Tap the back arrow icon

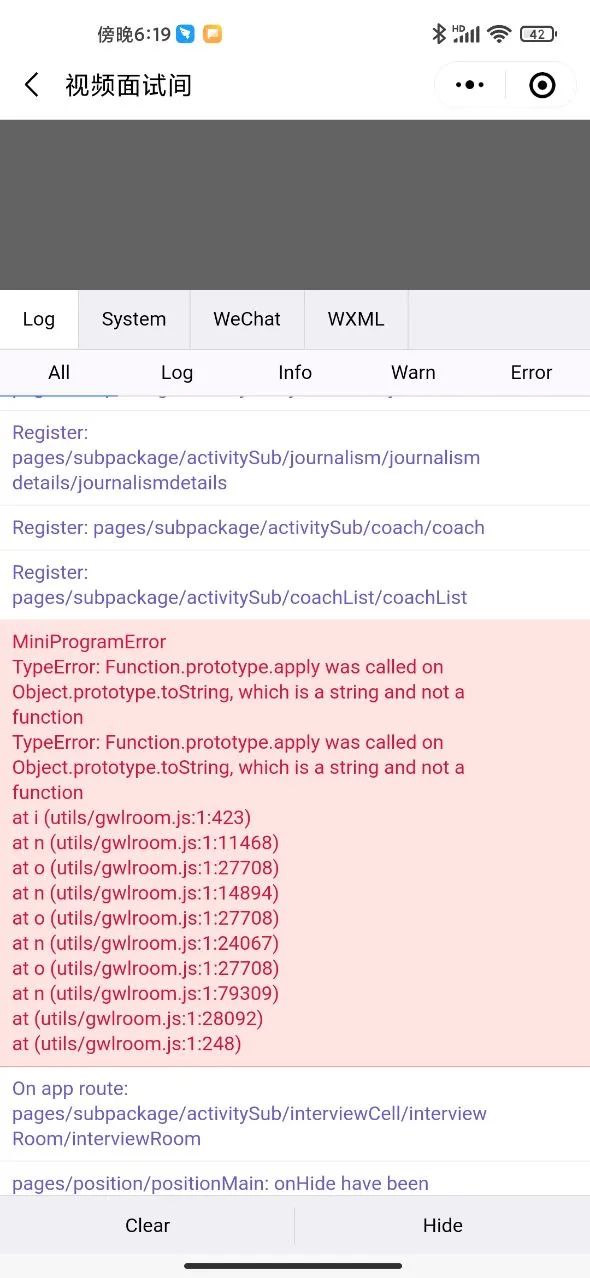pos(32,85)
